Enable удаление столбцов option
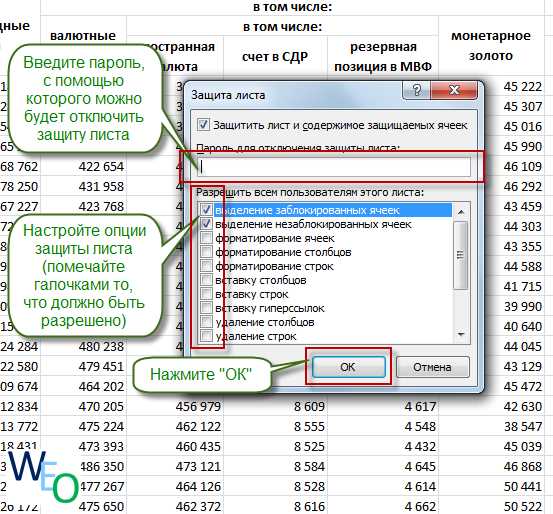This screenshot has width=553, height=514. [x=206, y=322]
